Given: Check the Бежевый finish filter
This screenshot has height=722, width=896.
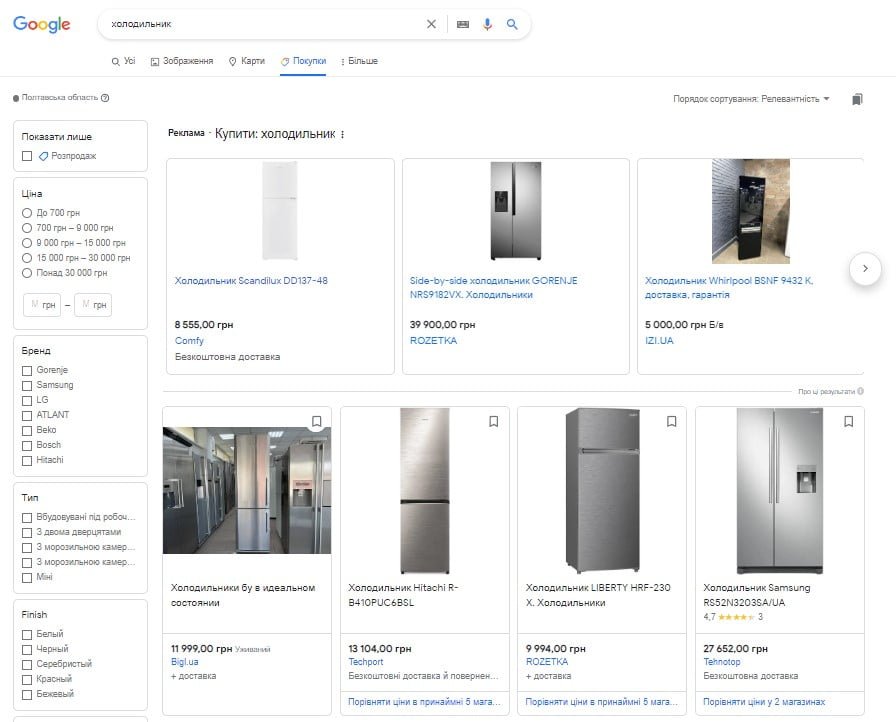Looking at the screenshot, I should pos(27,695).
